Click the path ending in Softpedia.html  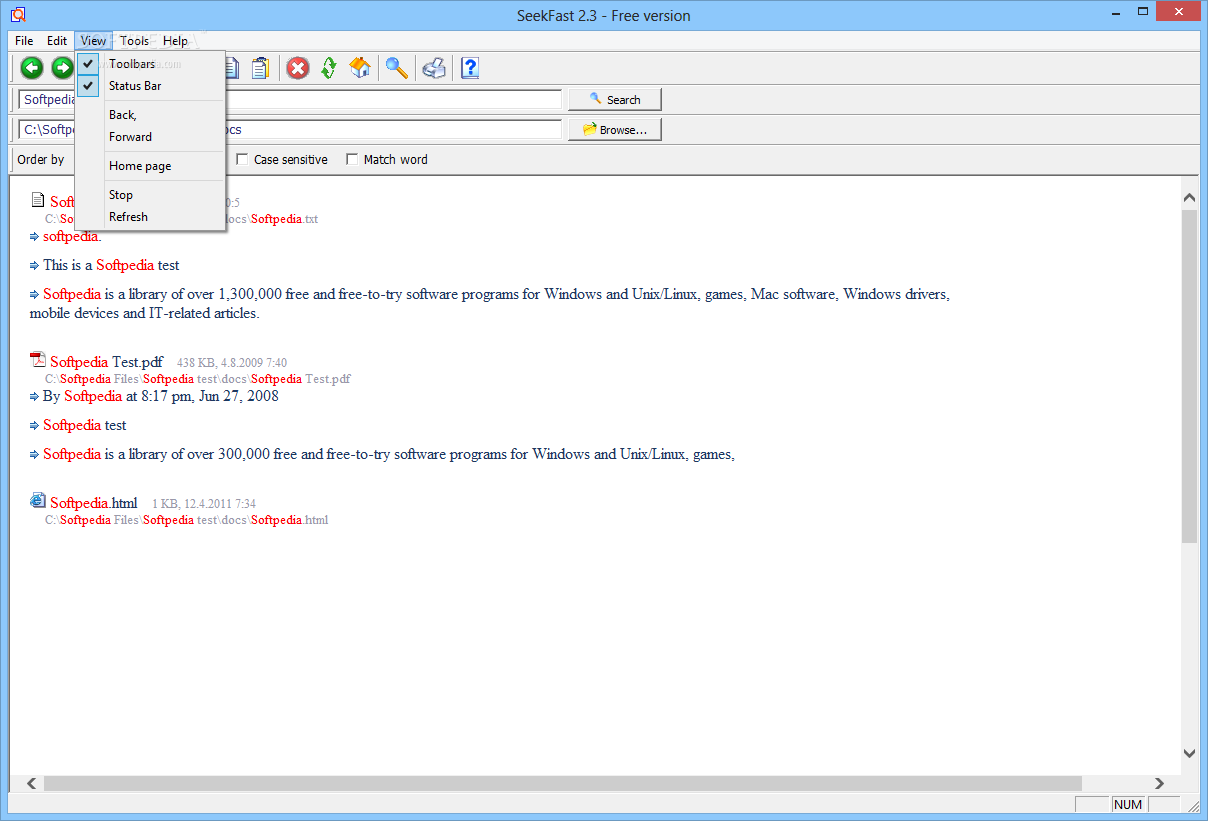(186, 520)
